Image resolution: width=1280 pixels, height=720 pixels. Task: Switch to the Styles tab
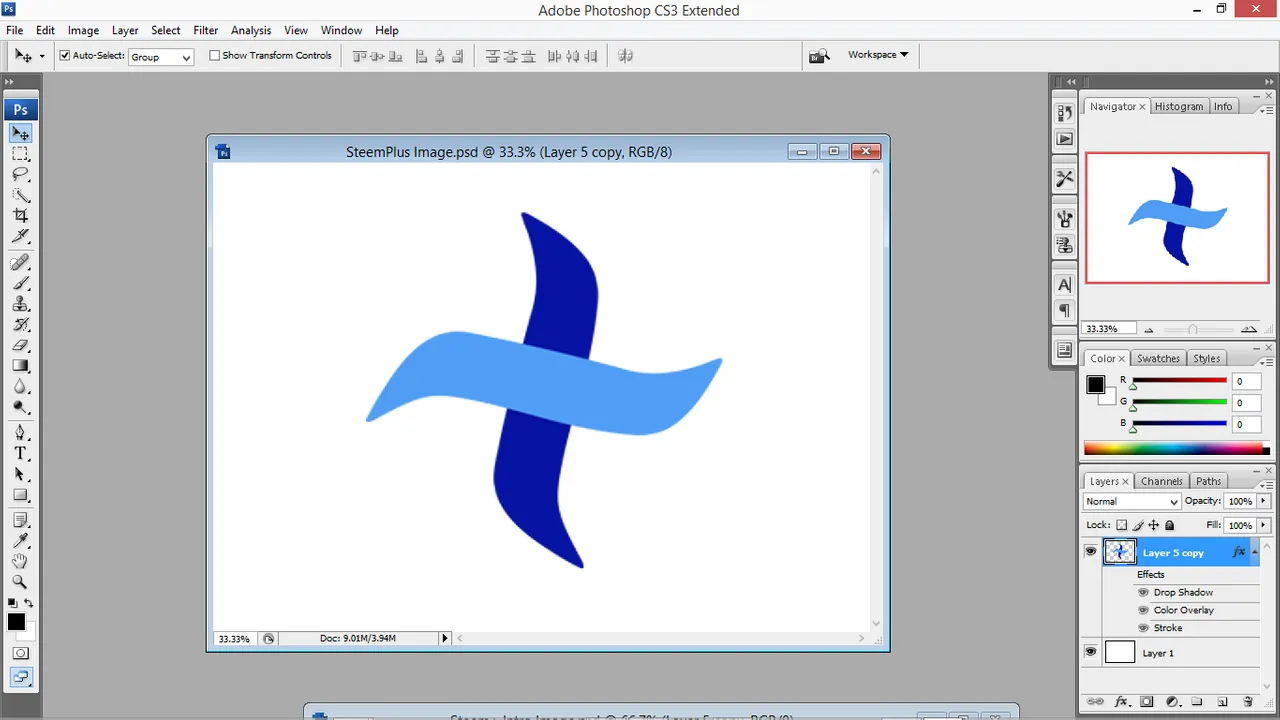[x=1207, y=358]
